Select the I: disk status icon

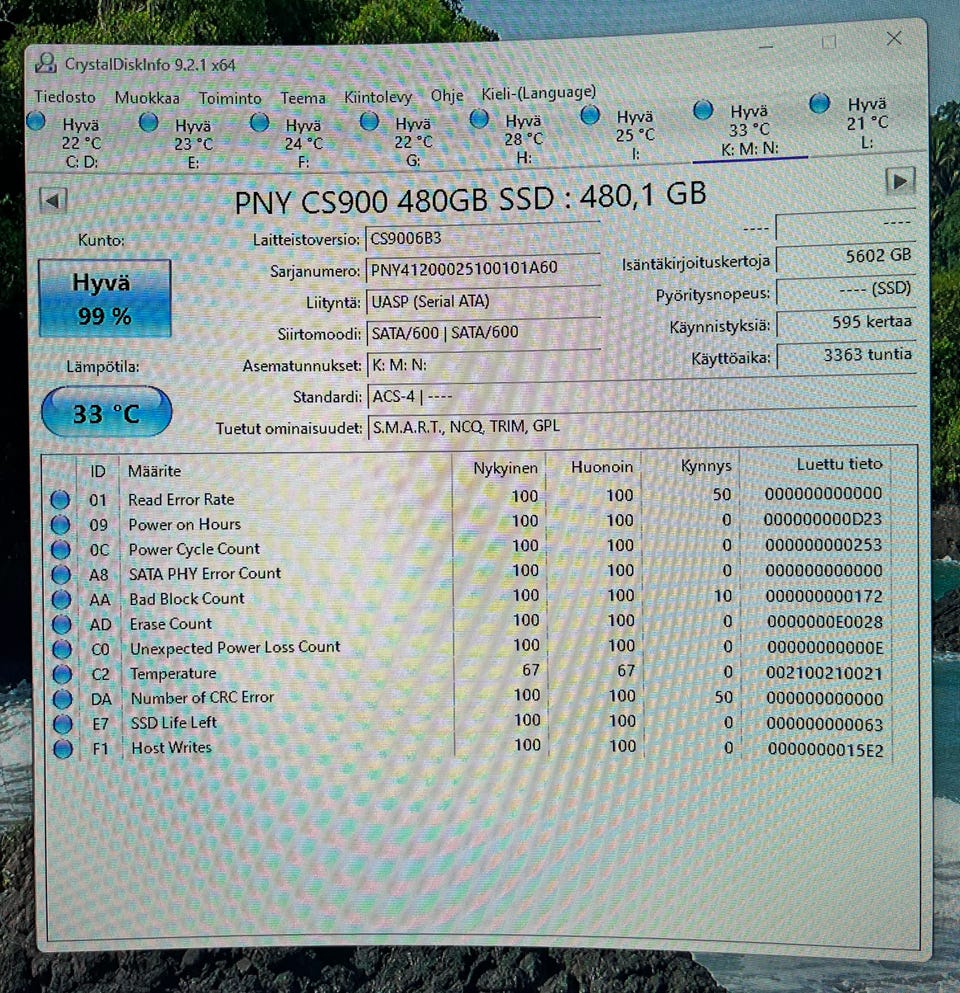point(590,115)
